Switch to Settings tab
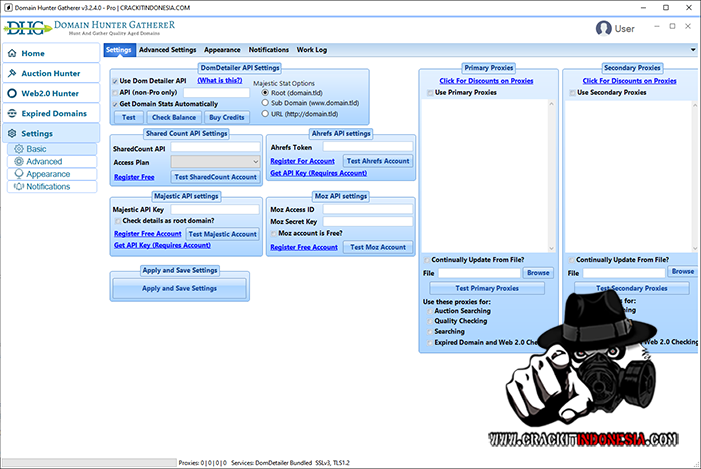The image size is (701, 469). pyautogui.click(x=118, y=50)
